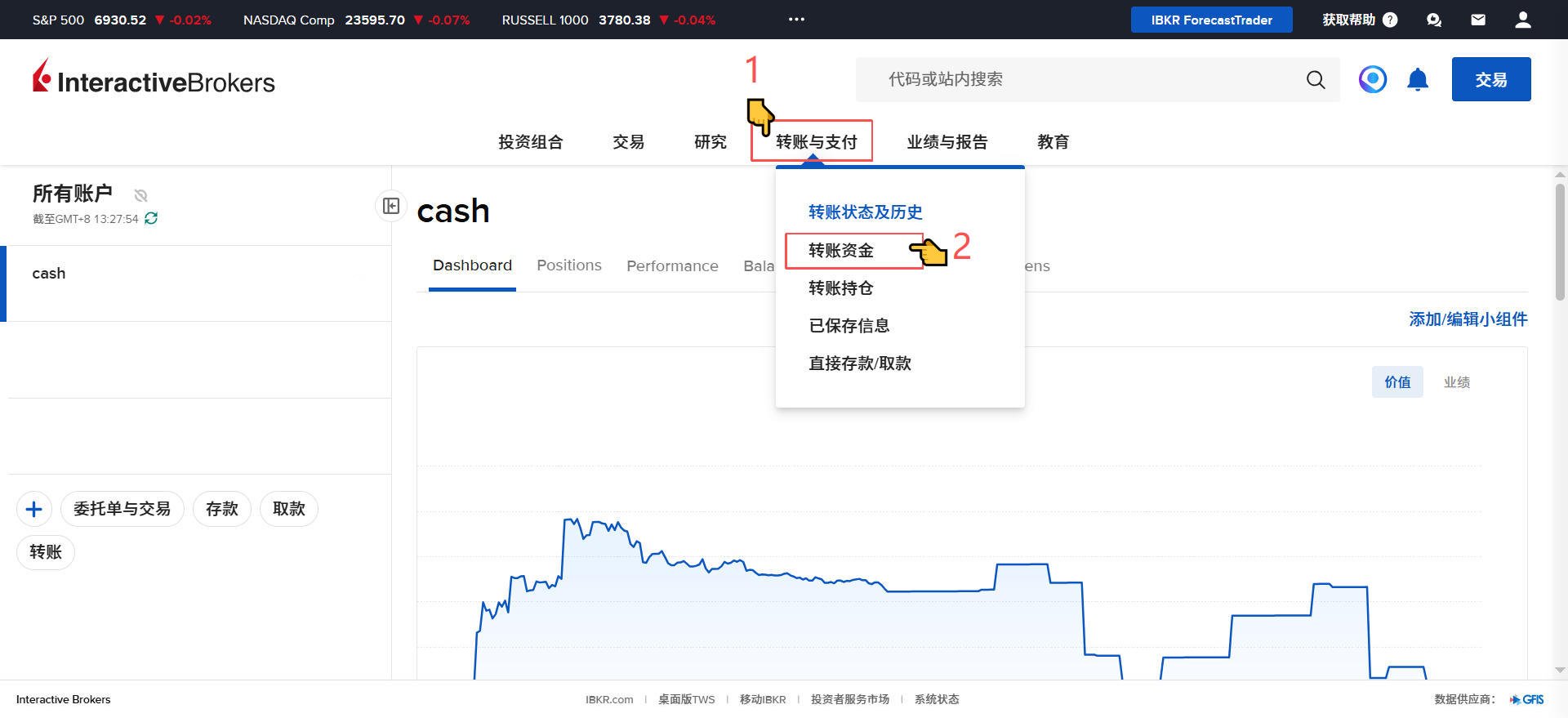Click the blue plus add button

click(x=33, y=510)
